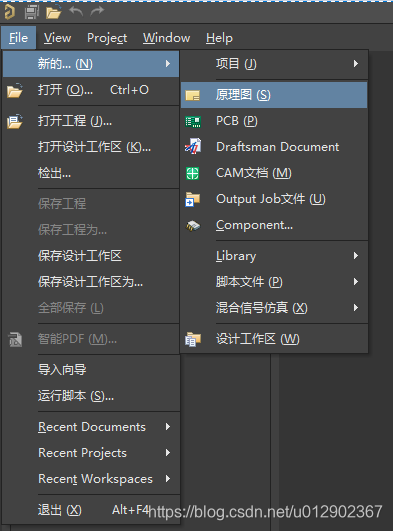The image size is (393, 531).
Task: Open the Help menu
Action: click(219, 38)
